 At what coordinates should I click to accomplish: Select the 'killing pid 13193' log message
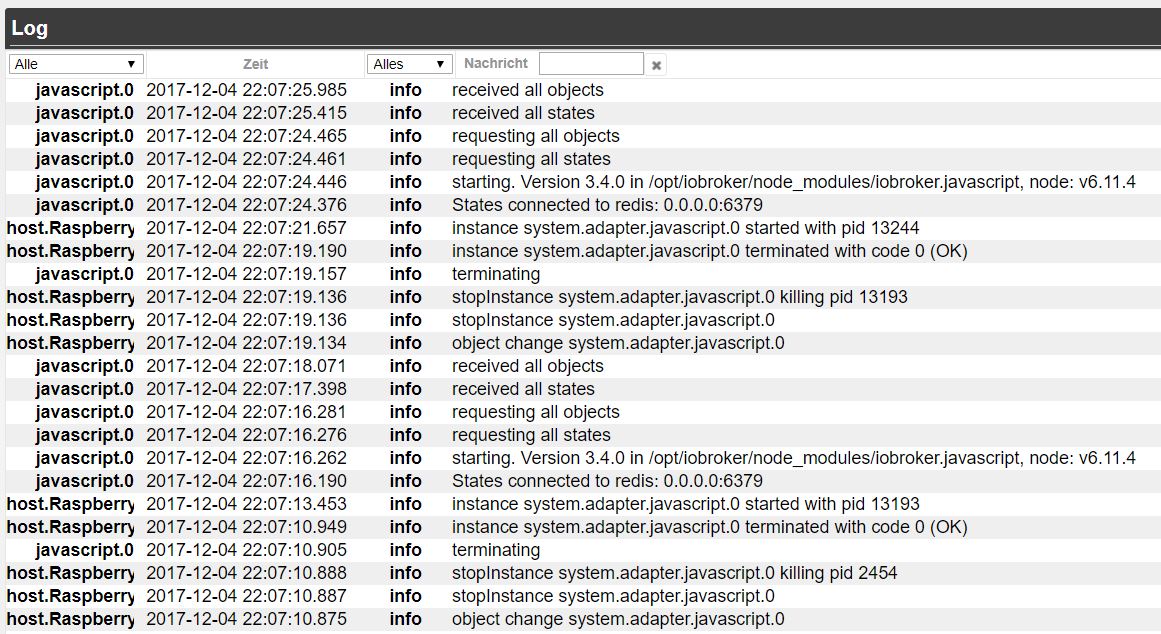(x=680, y=297)
